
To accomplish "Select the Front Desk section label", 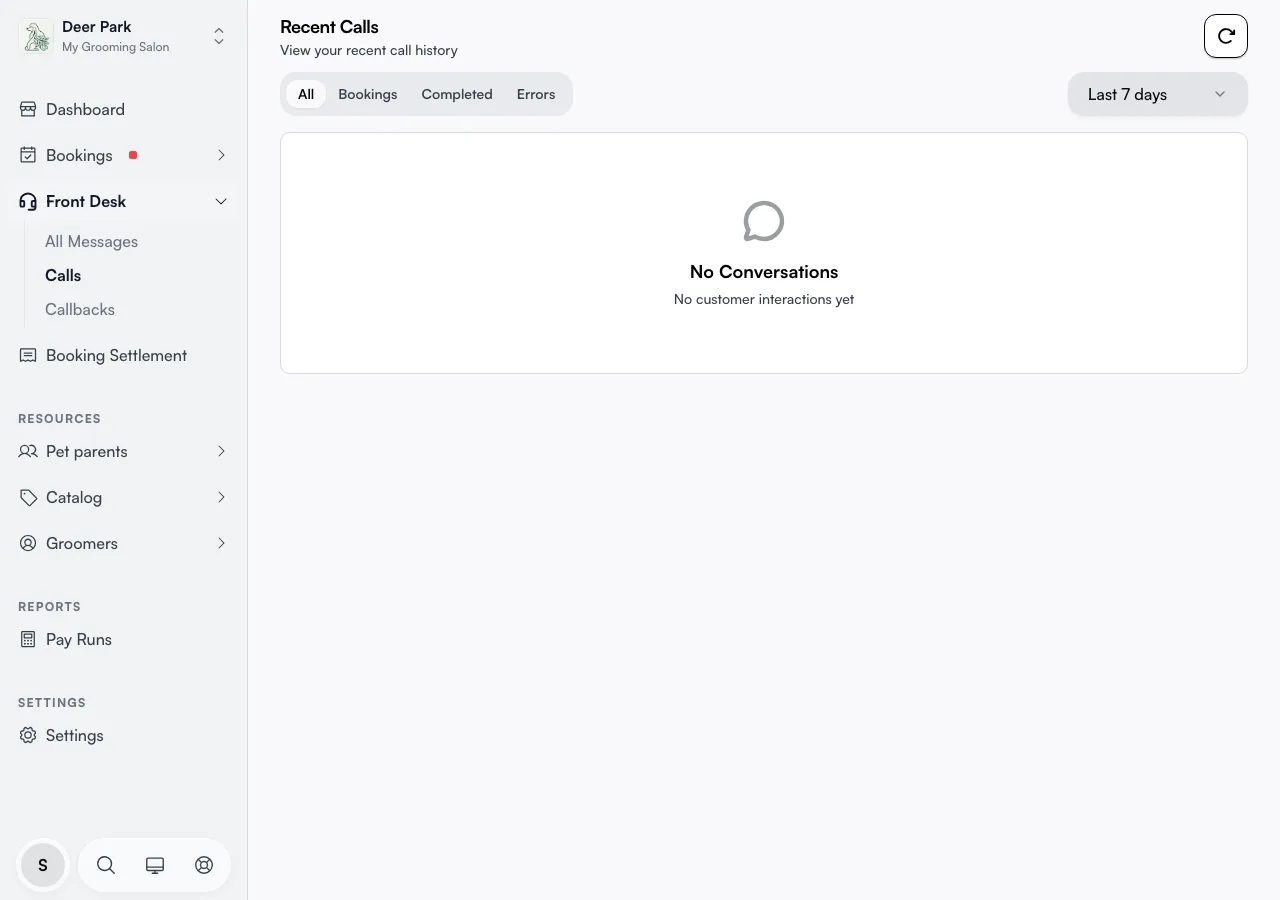I will 86,201.
